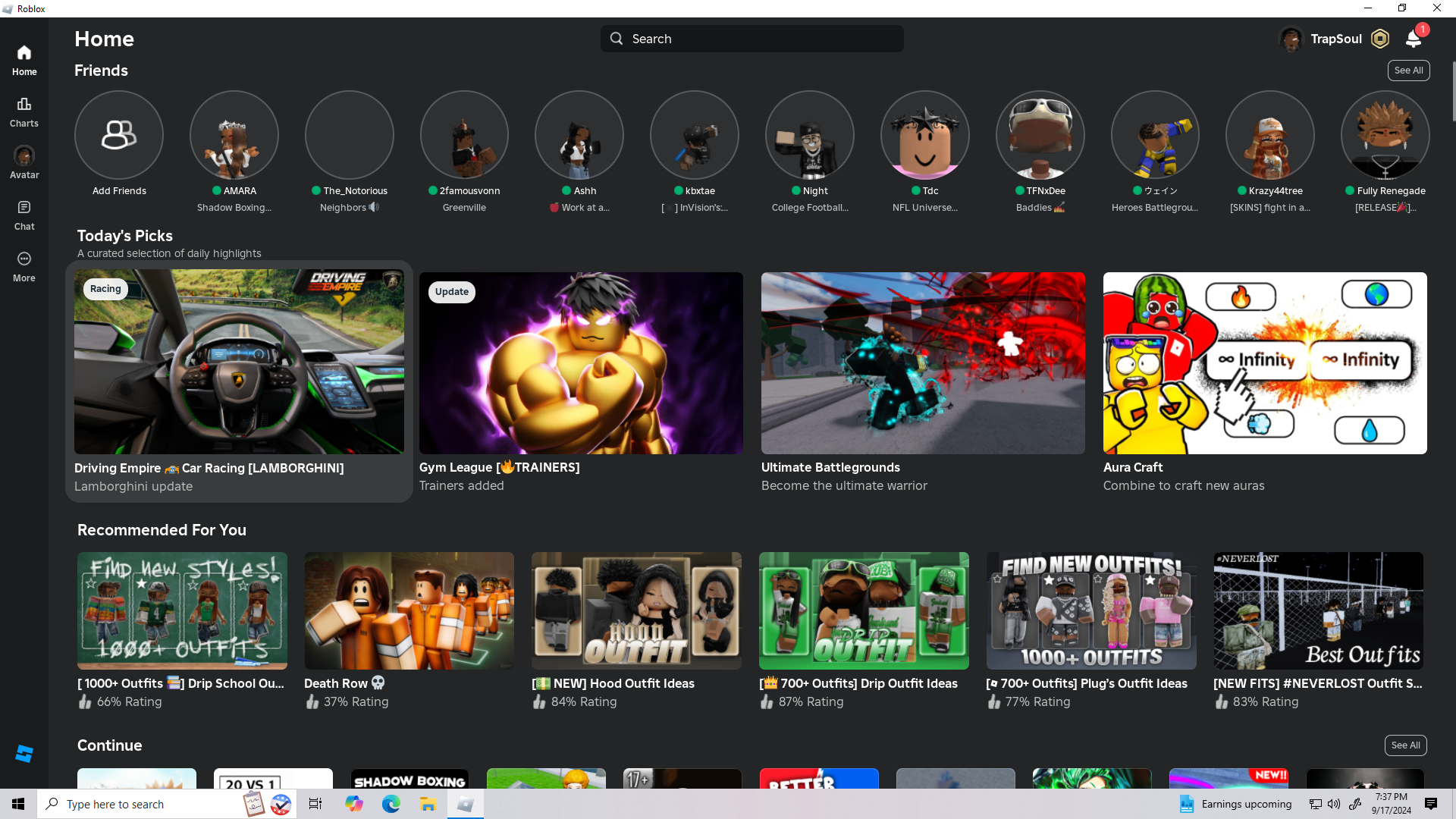The image size is (1456, 819).
Task: Open Driving Empire game thumbnail
Action: [x=239, y=362]
